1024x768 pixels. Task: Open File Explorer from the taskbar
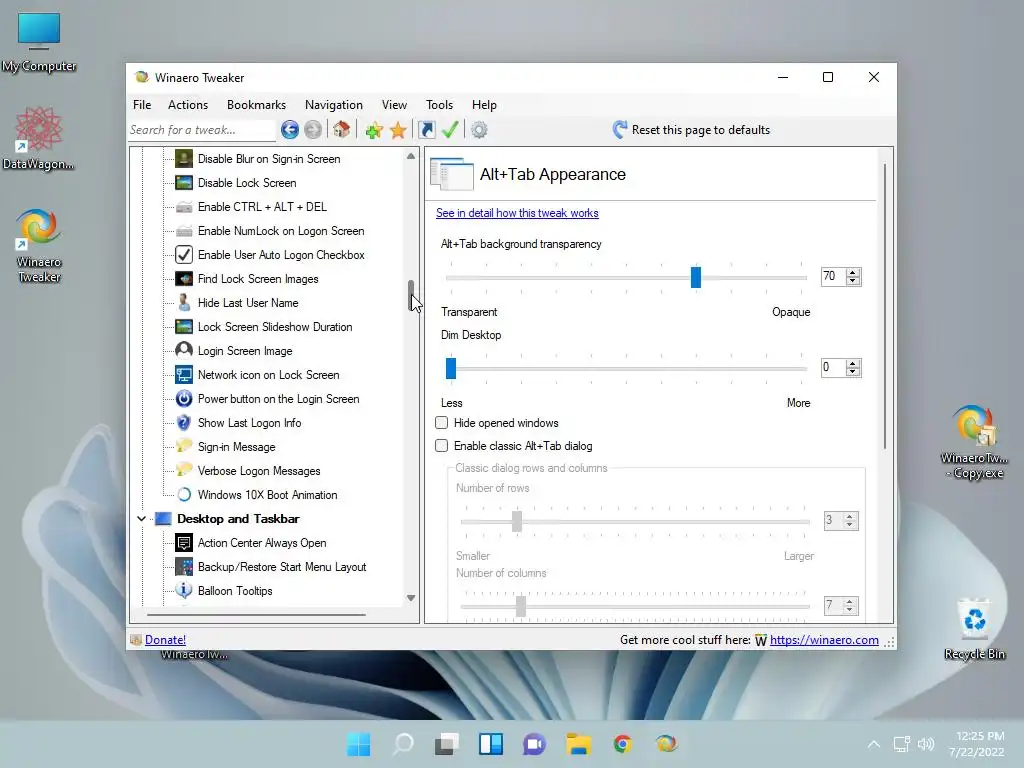(579, 744)
